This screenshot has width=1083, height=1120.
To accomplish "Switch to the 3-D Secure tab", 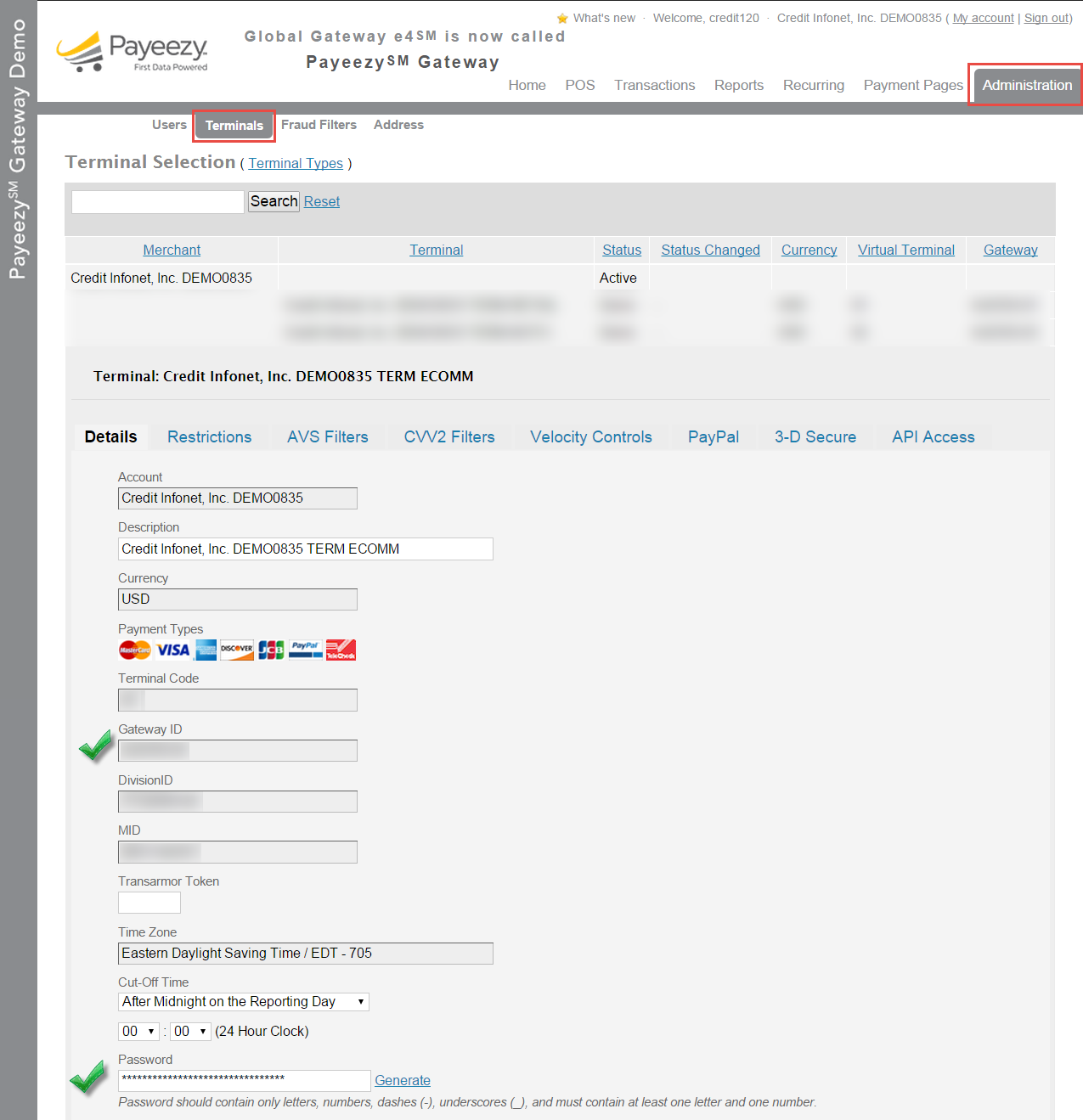I will (x=815, y=436).
